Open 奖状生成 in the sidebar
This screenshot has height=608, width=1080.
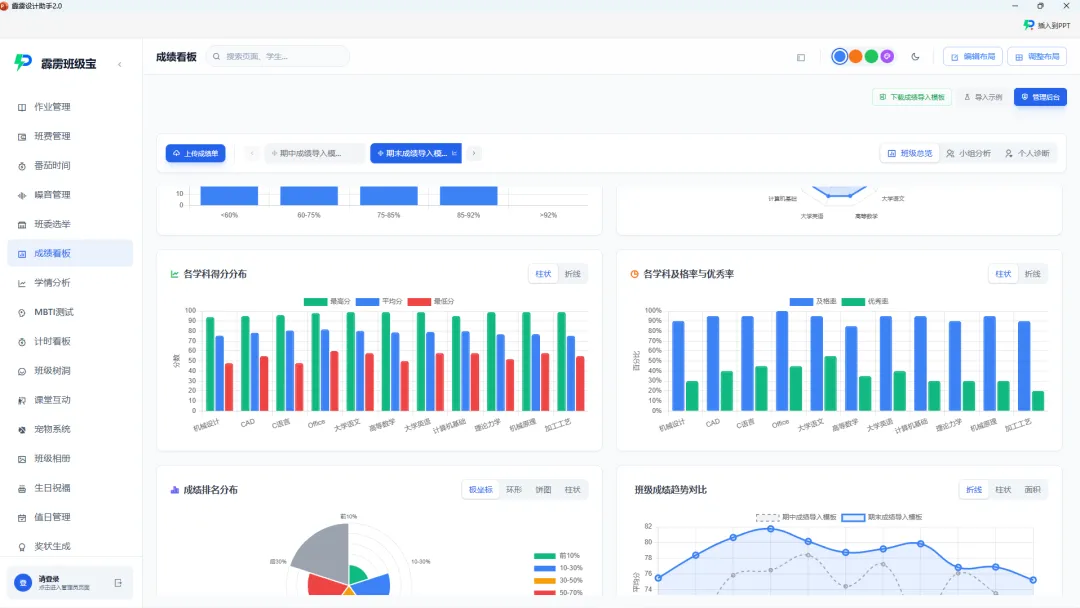pos(70,546)
